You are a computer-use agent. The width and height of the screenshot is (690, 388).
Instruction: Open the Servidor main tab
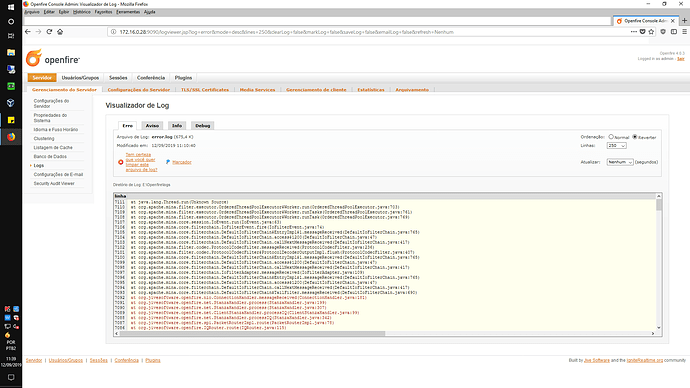pyautogui.click(x=42, y=78)
